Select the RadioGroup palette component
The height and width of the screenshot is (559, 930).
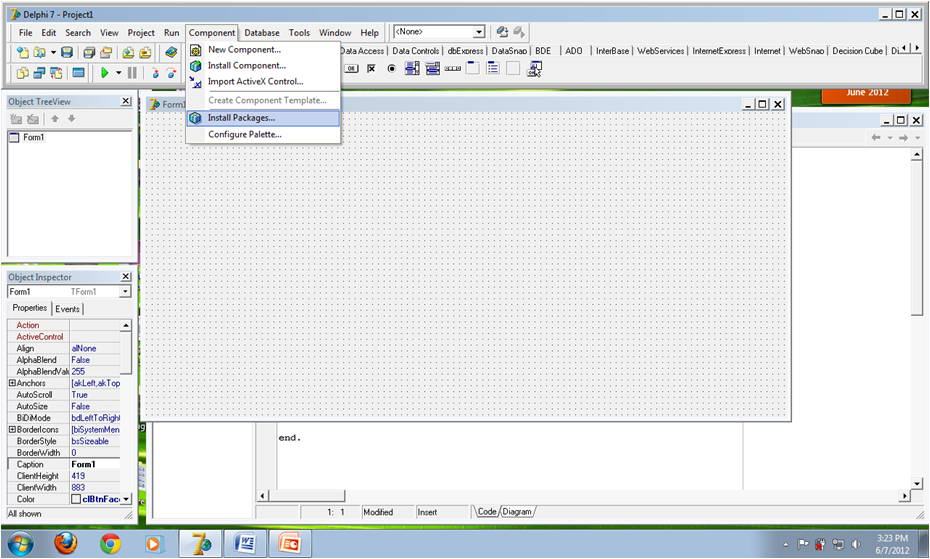click(x=493, y=69)
